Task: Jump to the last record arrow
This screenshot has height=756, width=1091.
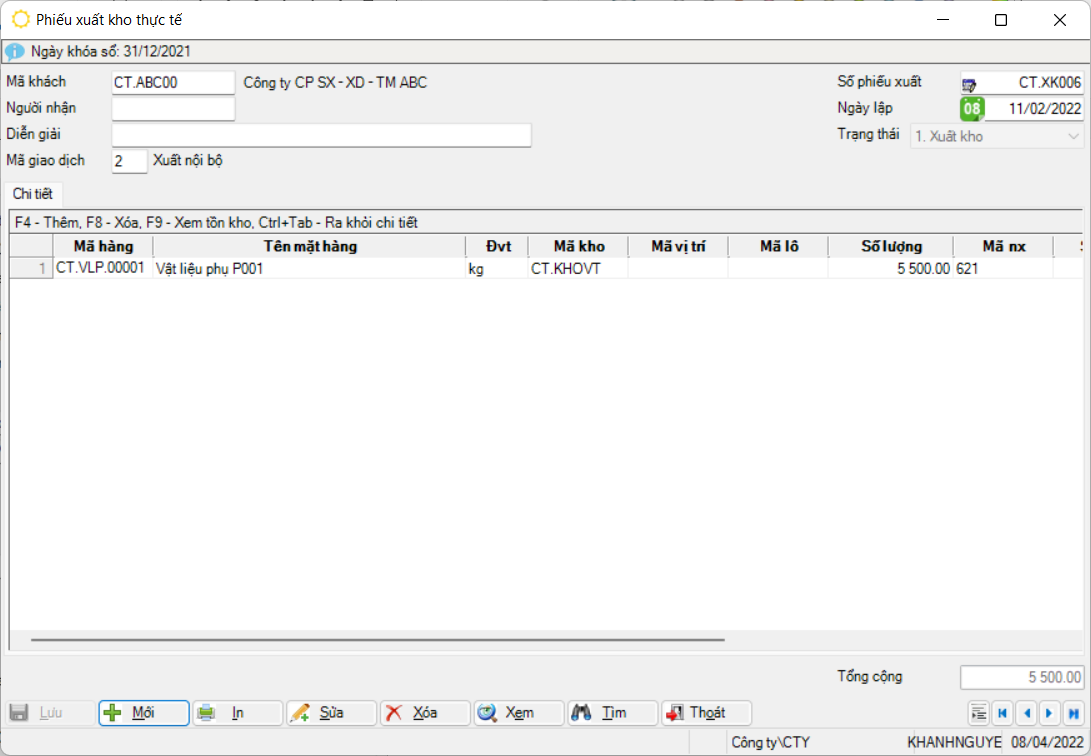Action: click(1073, 713)
